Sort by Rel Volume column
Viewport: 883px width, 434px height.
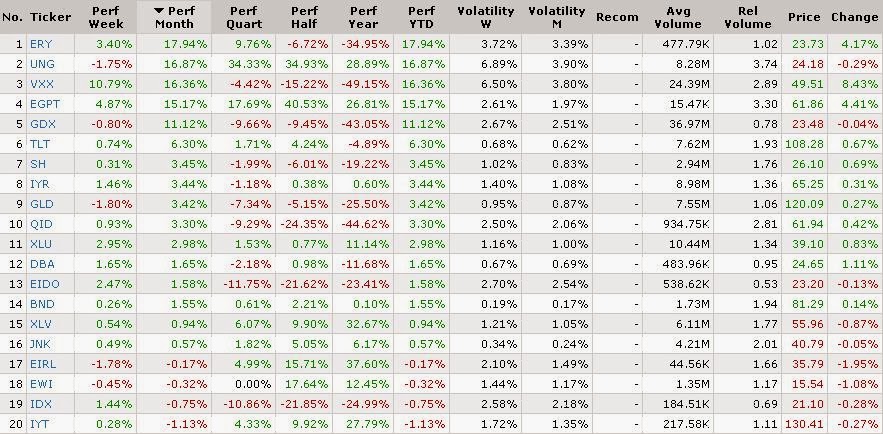[x=752, y=17]
